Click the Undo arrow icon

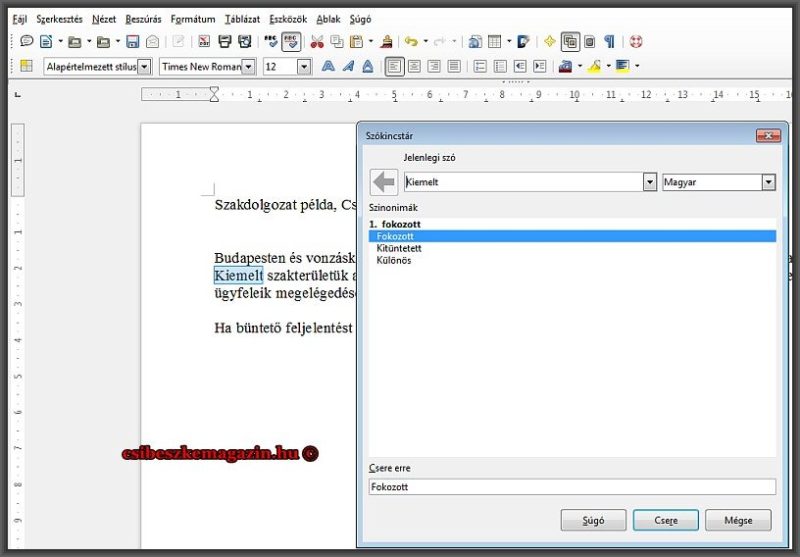tap(411, 41)
